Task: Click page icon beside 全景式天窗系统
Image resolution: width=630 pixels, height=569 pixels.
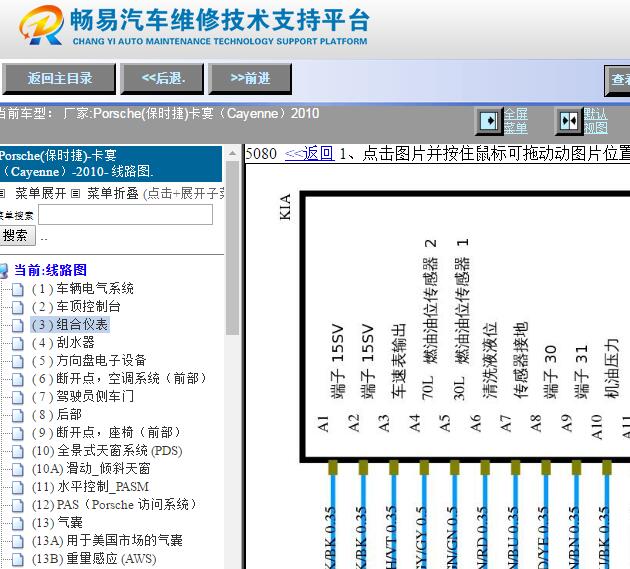Action: pyautogui.click(x=17, y=451)
